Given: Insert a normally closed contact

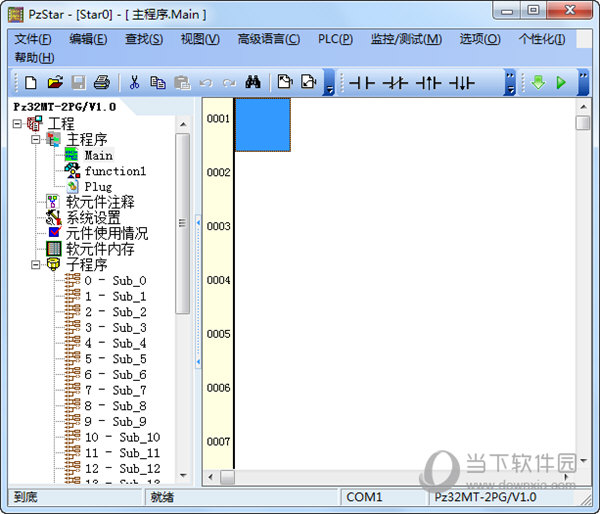Looking at the screenshot, I should pos(395,83).
